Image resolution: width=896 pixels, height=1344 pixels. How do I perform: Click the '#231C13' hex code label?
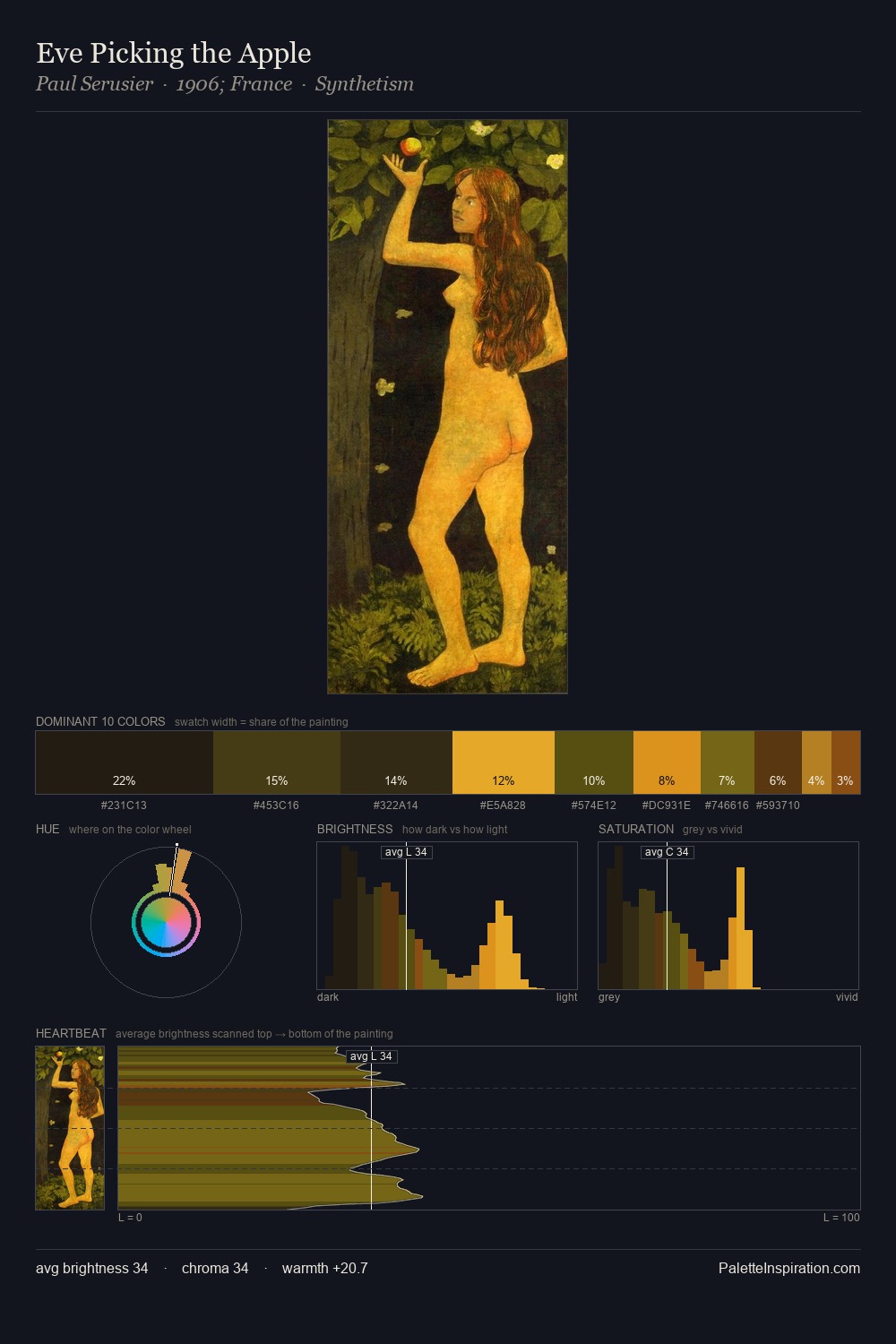pos(124,805)
